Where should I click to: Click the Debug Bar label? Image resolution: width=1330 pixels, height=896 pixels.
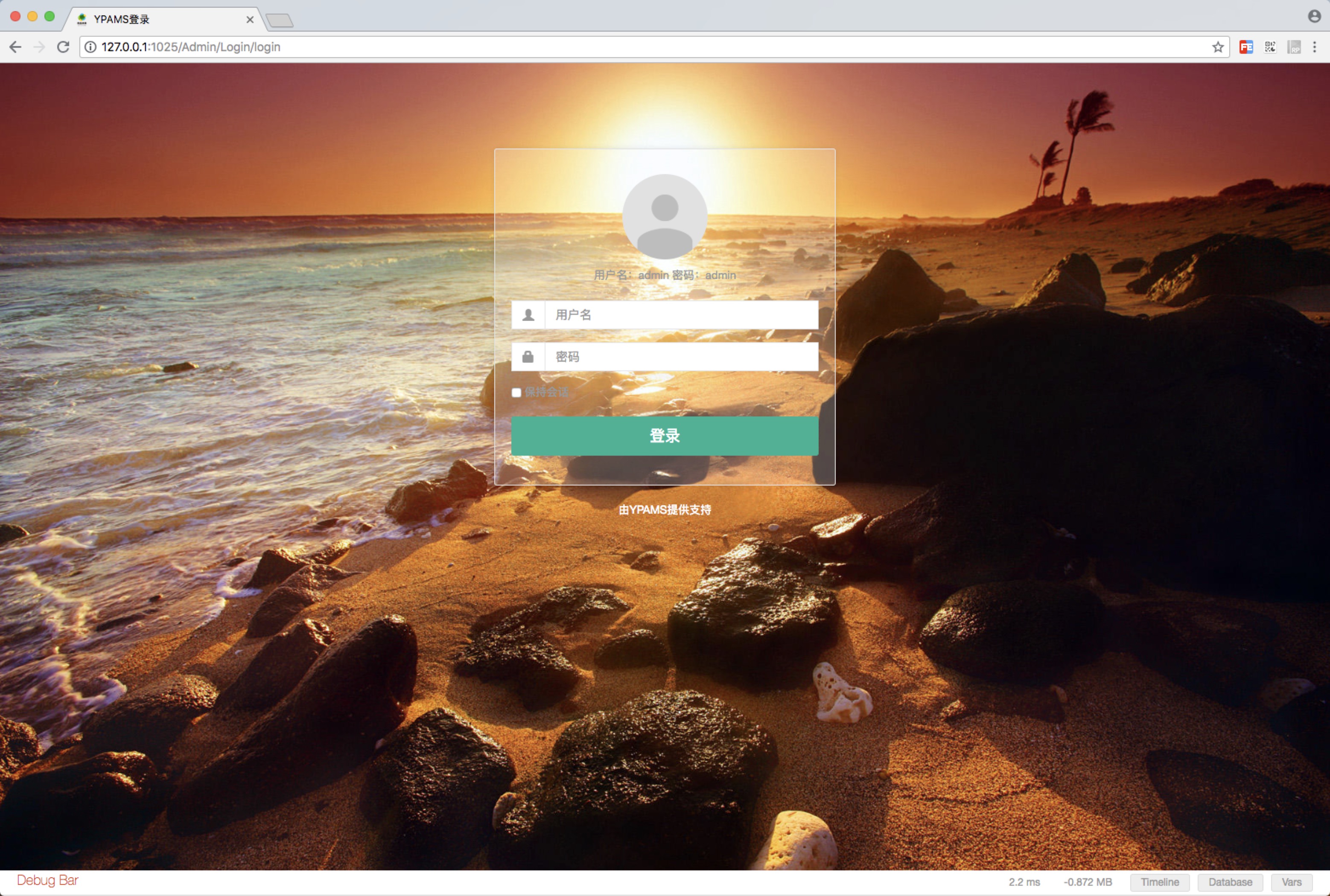[x=47, y=880]
